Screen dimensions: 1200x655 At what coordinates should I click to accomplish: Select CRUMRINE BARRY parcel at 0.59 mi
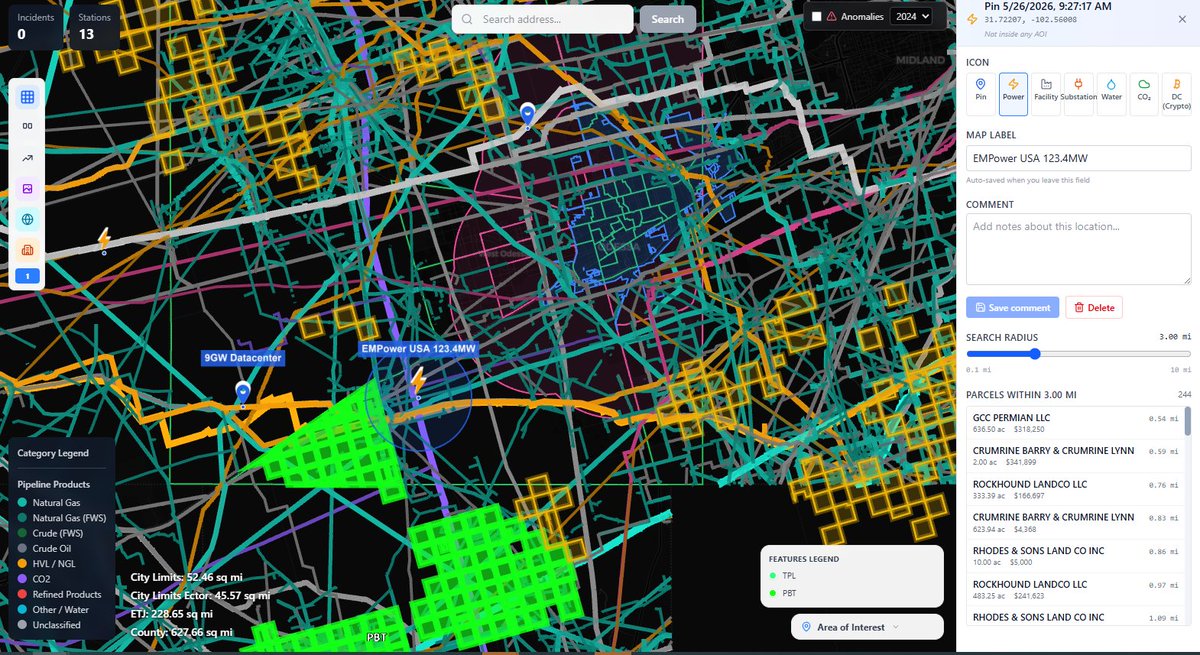click(1075, 455)
